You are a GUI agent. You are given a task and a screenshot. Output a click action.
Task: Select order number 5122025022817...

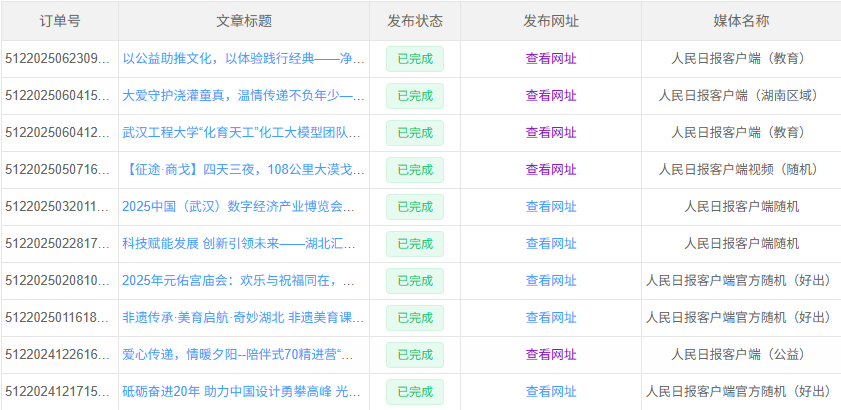pos(57,244)
